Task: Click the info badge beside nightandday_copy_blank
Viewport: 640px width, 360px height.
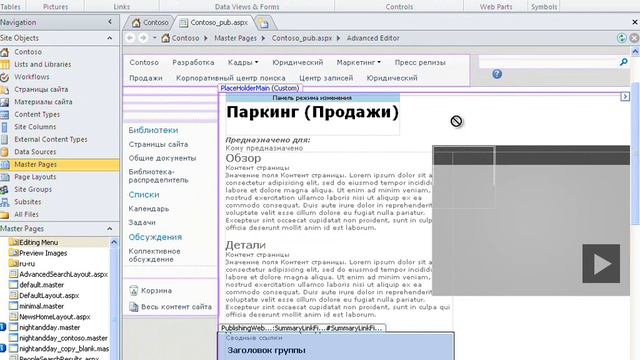Action: [x=2, y=349]
